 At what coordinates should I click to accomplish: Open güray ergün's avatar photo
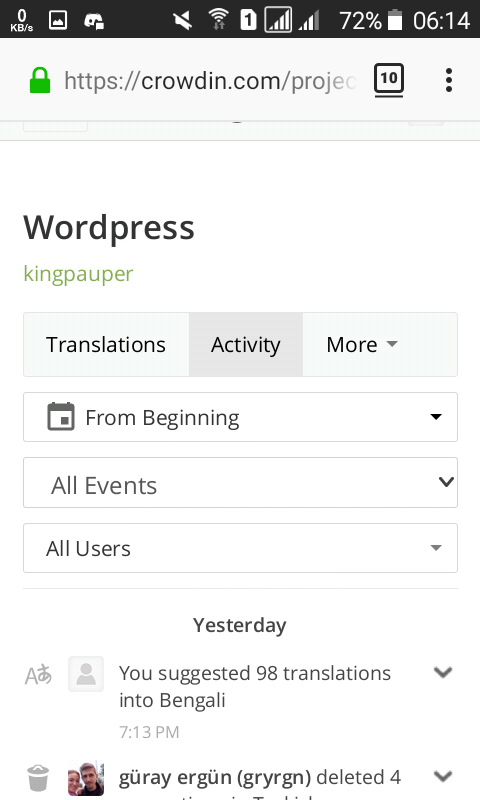point(86,778)
